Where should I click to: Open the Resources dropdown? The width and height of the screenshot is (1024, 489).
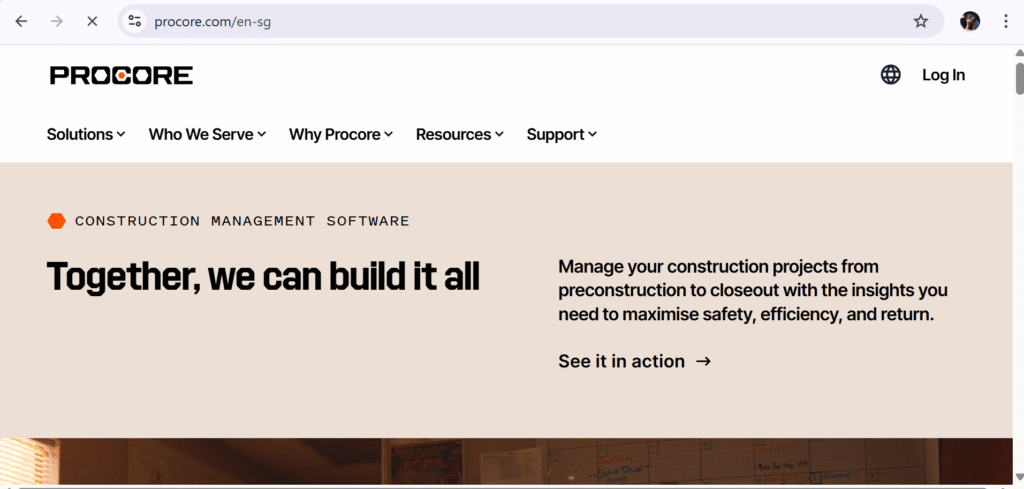[460, 134]
